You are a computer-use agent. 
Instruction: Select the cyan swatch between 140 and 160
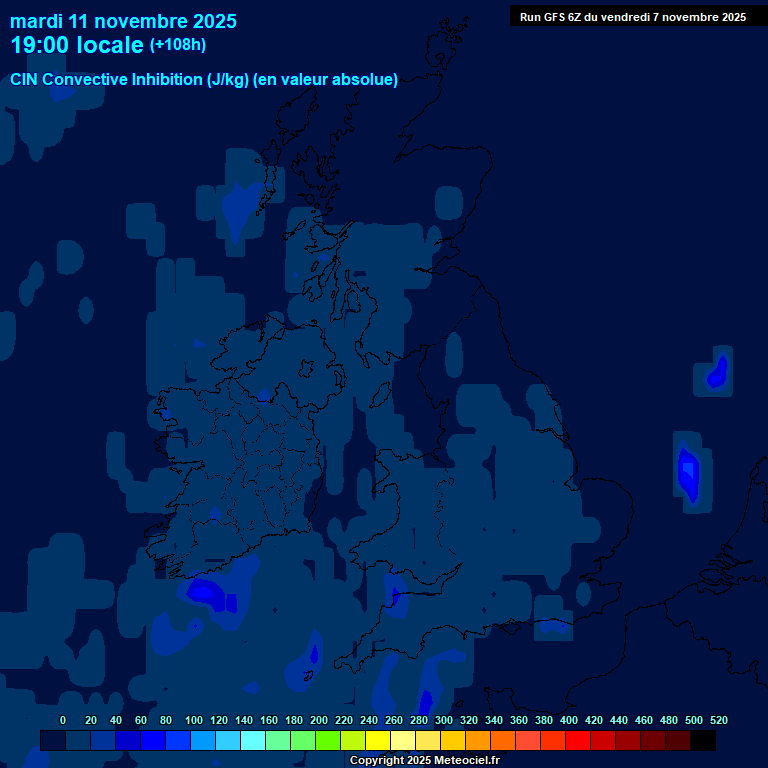coord(253,740)
